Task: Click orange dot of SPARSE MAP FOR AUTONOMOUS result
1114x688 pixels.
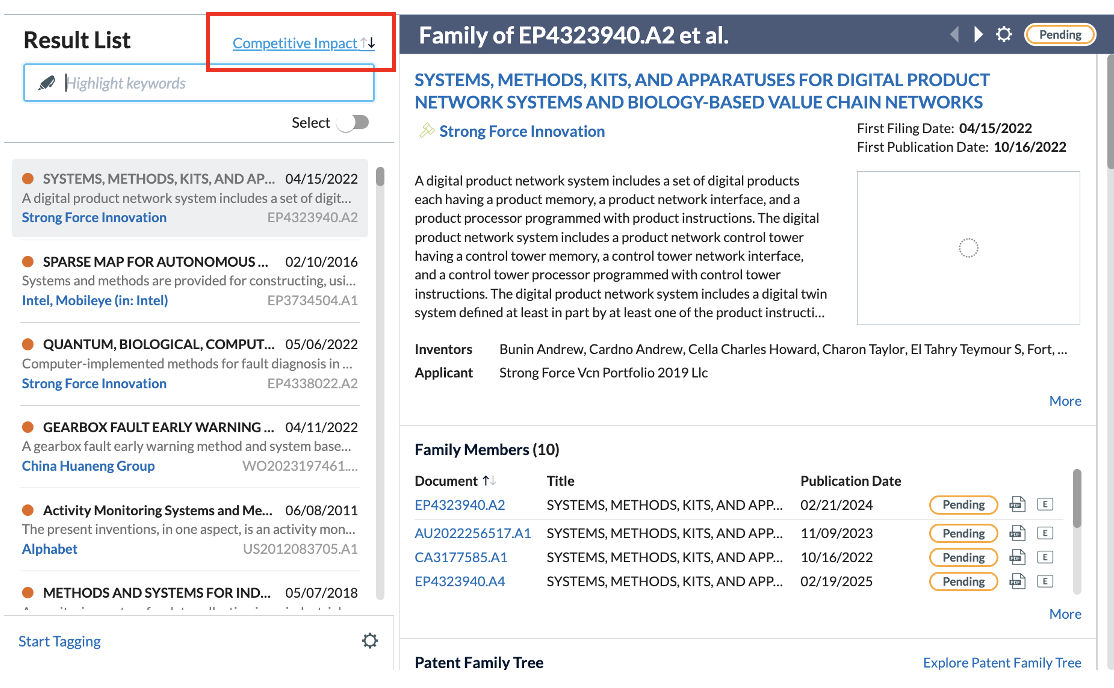Action: (x=28, y=262)
